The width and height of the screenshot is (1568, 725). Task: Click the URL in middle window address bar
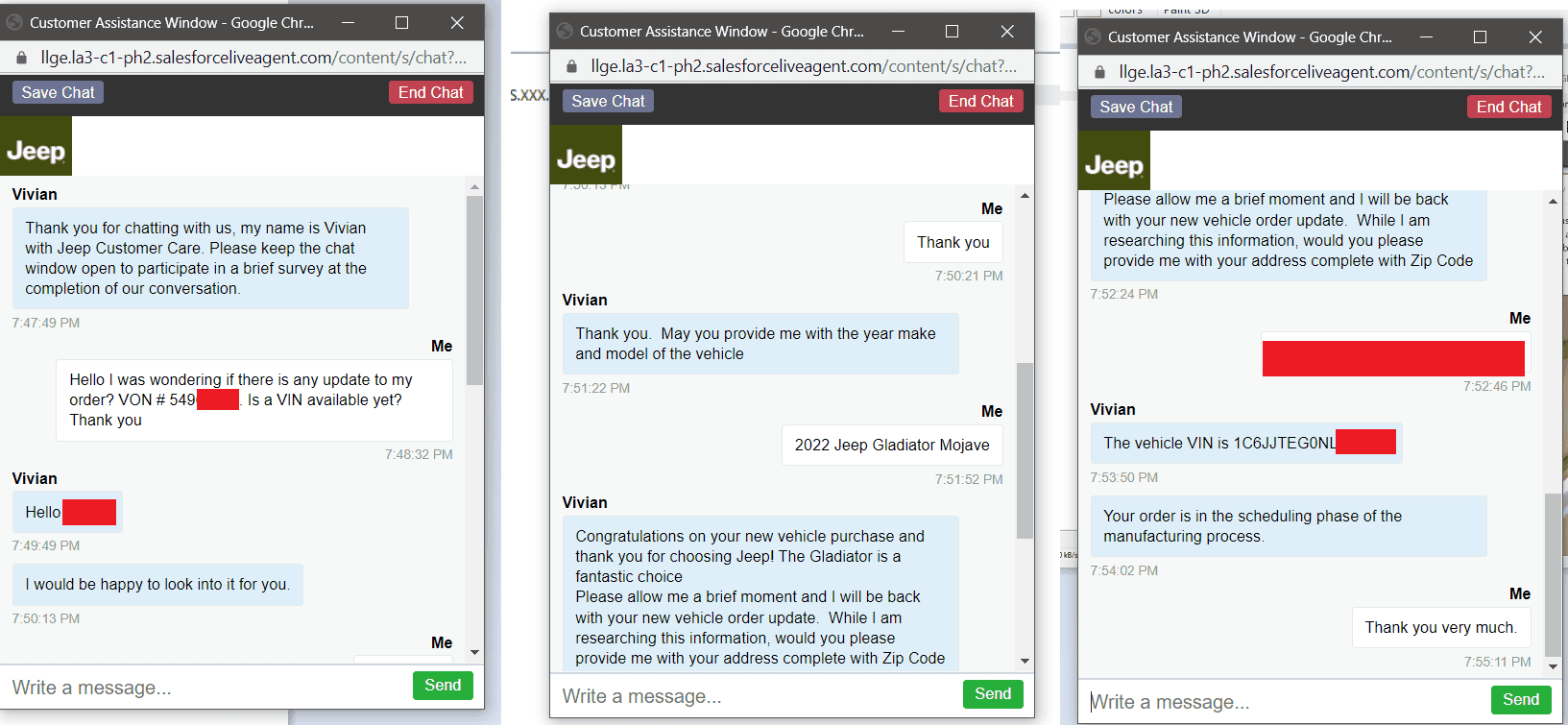[804, 66]
